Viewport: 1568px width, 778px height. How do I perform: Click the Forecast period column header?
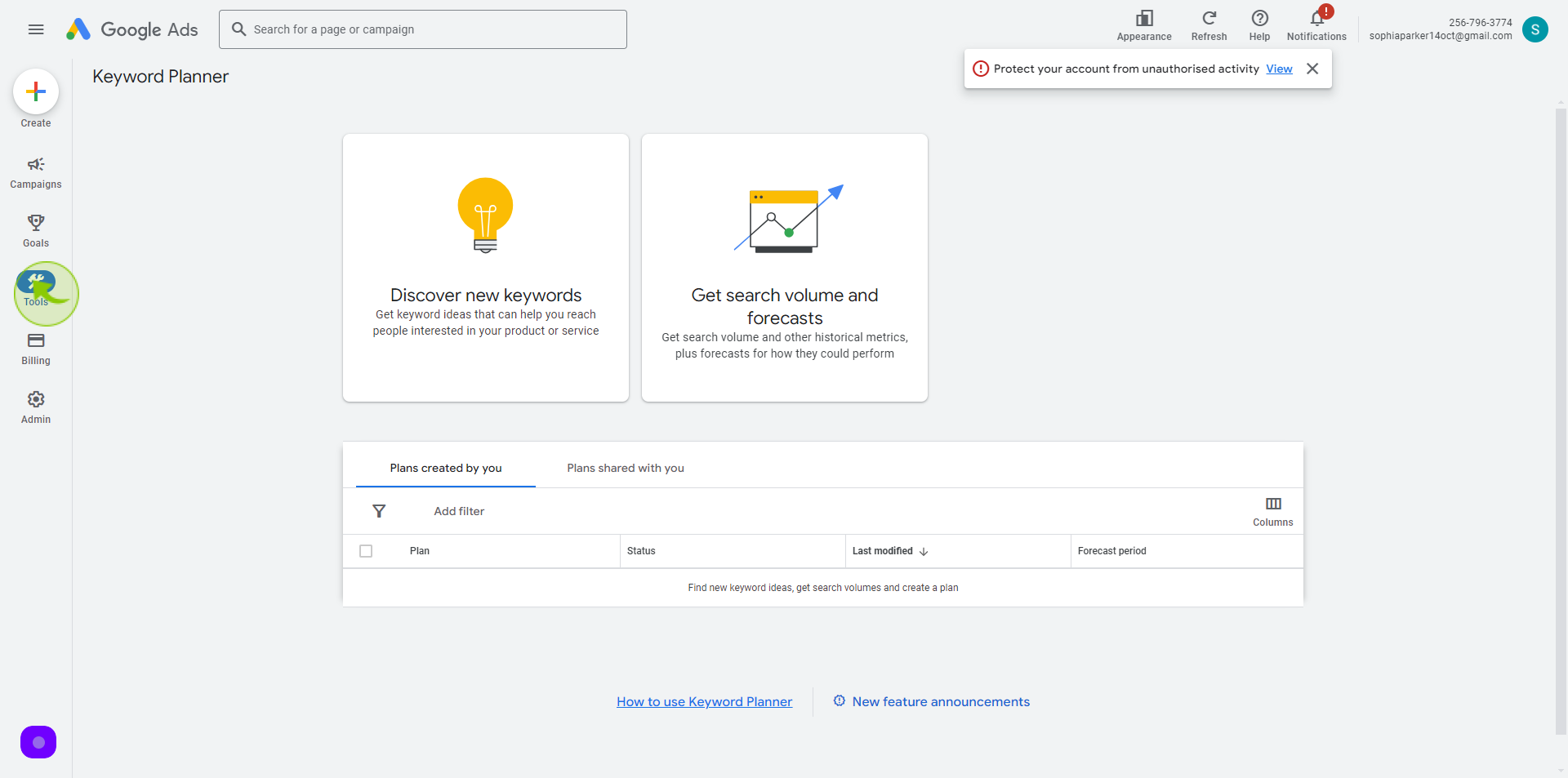click(1112, 551)
